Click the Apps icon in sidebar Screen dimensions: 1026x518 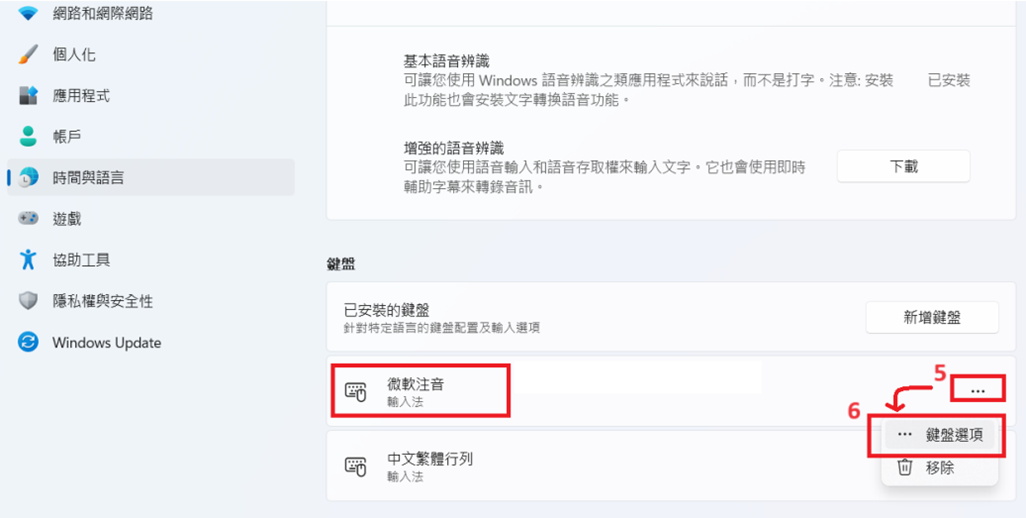tap(28, 96)
